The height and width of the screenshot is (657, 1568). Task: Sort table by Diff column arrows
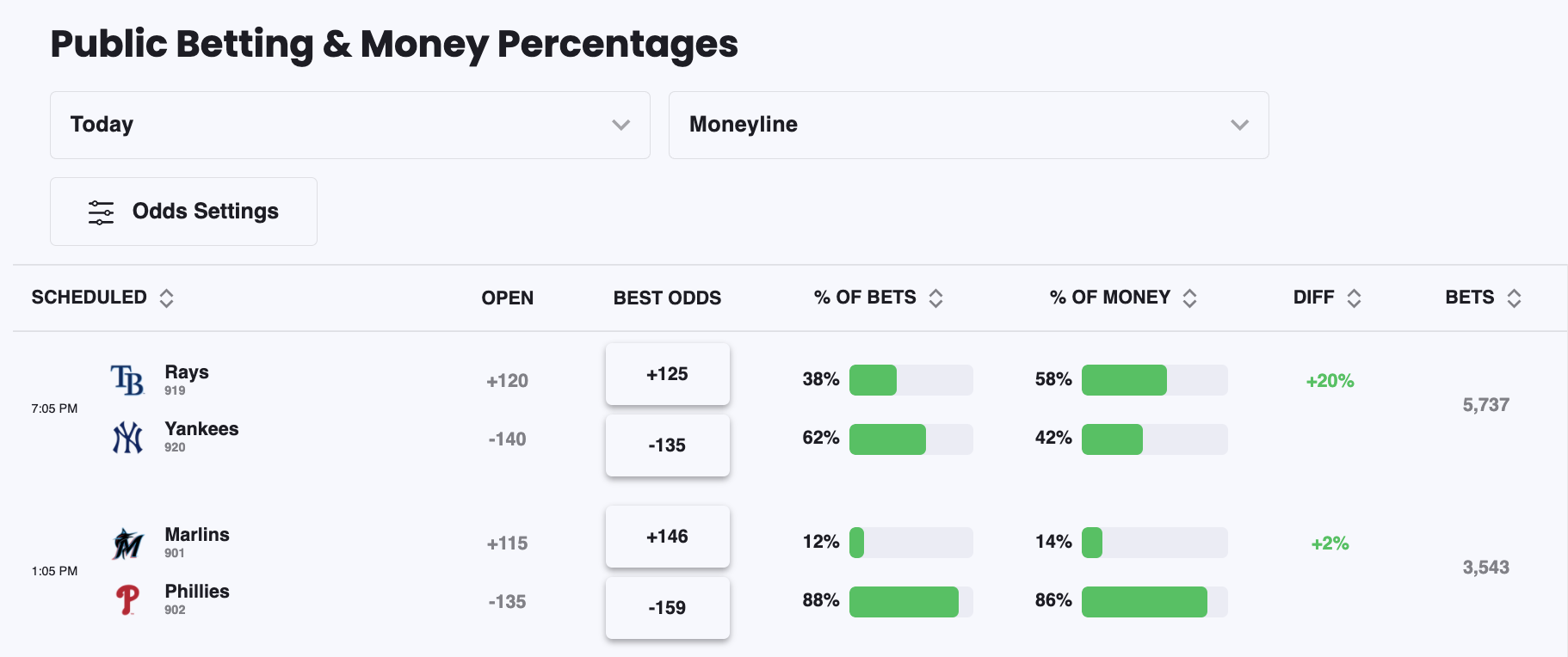(1354, 298)
